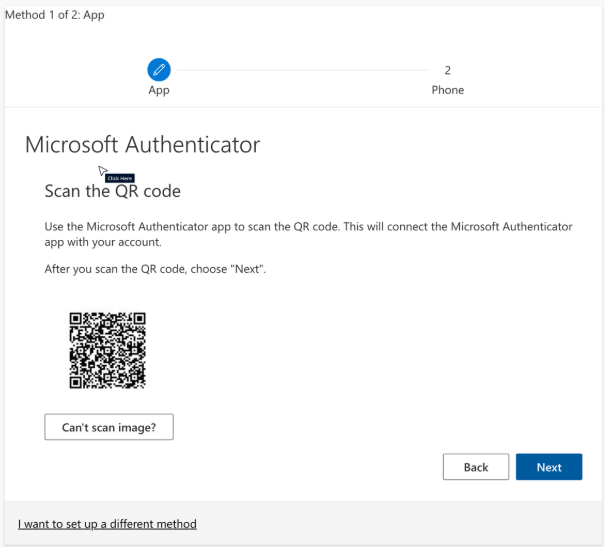The height and width of the screenshot is (547, 605).
Task: Click the Microsoft Authenticator heading
Action: [143, 145]
